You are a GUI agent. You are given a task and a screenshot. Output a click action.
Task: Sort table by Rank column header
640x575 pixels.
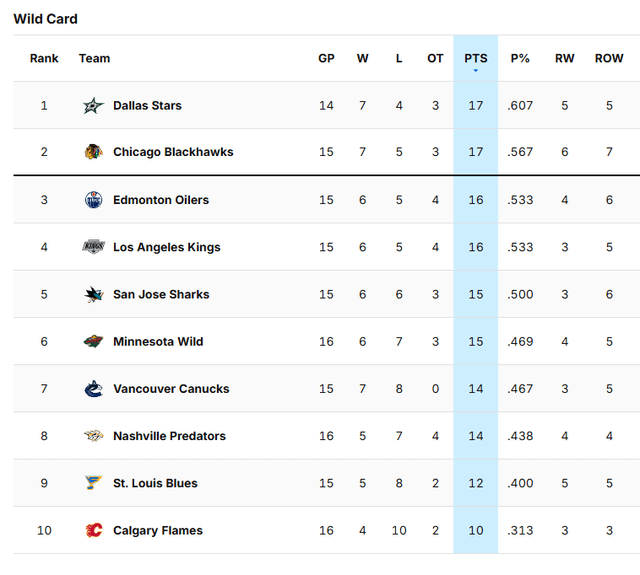tap(44, 58)
